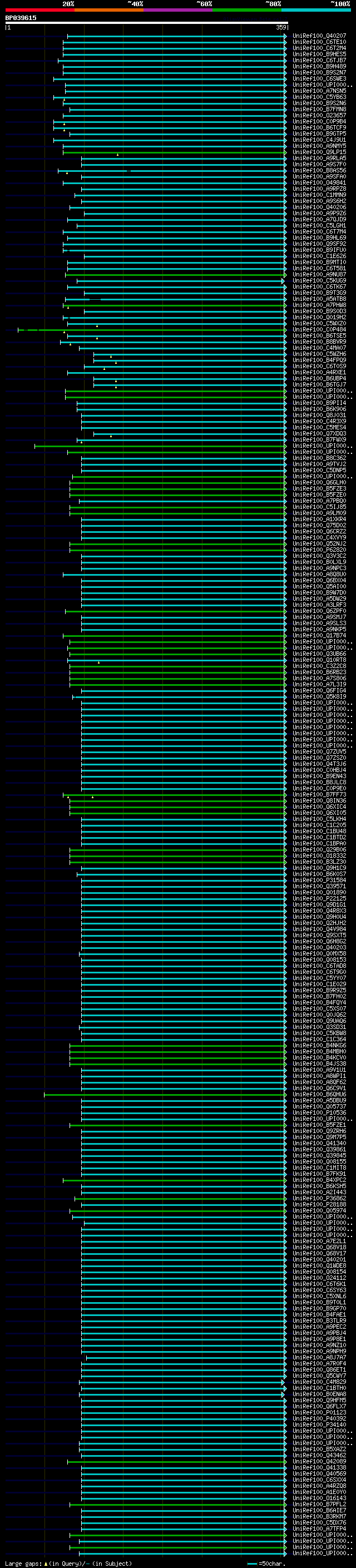Click the orange ~40% identity legend bar

109,10
